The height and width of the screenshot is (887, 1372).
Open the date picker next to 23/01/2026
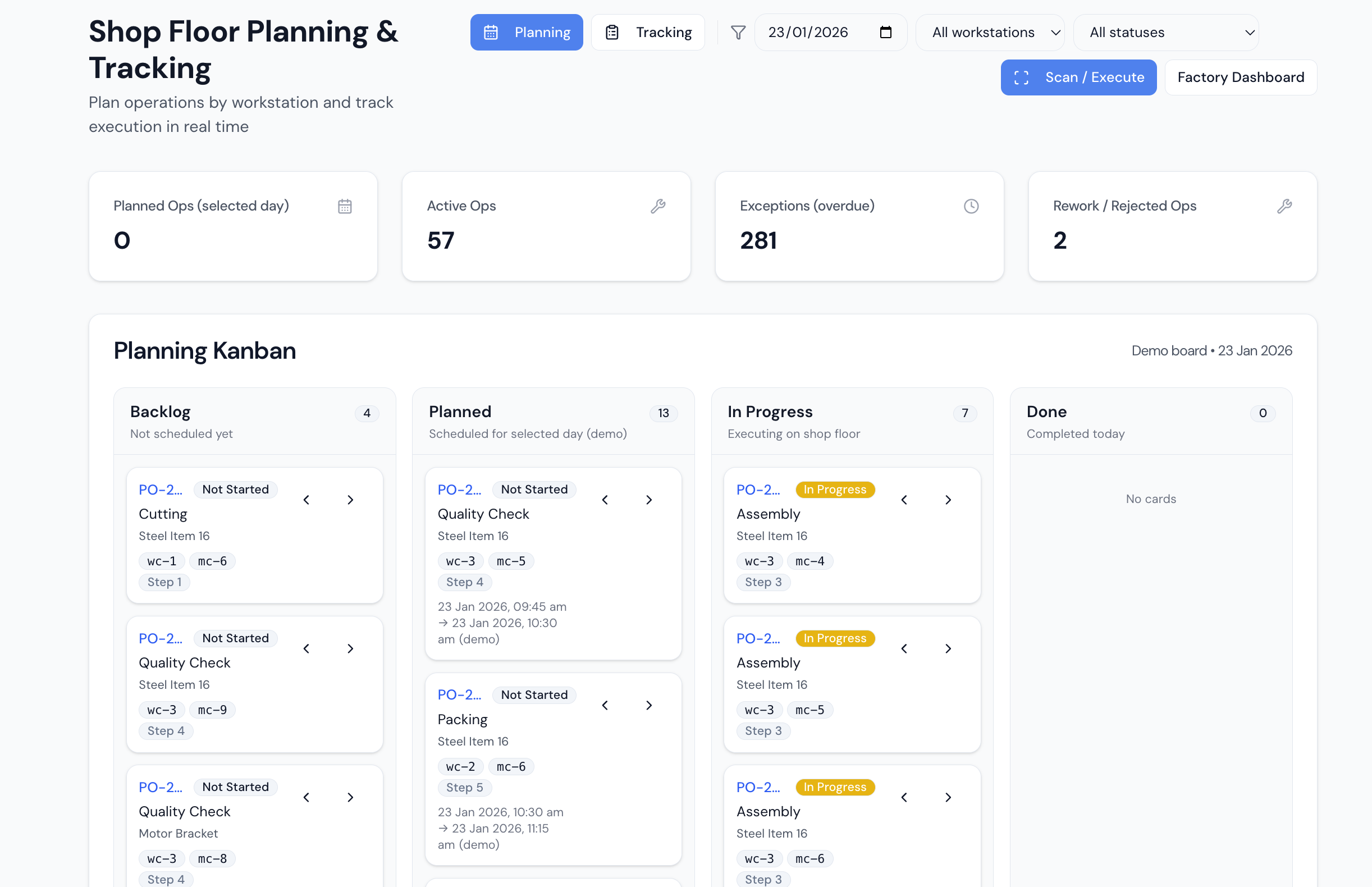coord(885,32)
